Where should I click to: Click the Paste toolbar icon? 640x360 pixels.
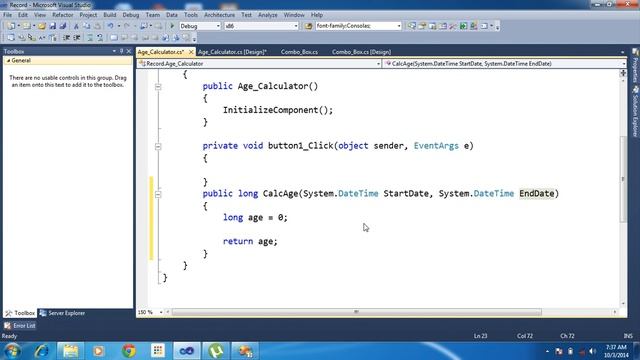[97, 26]
